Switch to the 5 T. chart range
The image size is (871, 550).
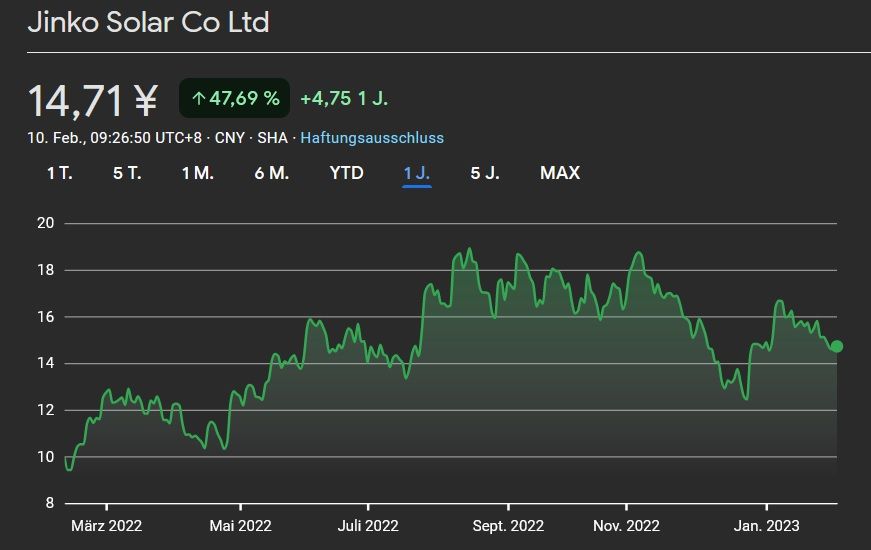pyautogui.click(x=127, y=173)
